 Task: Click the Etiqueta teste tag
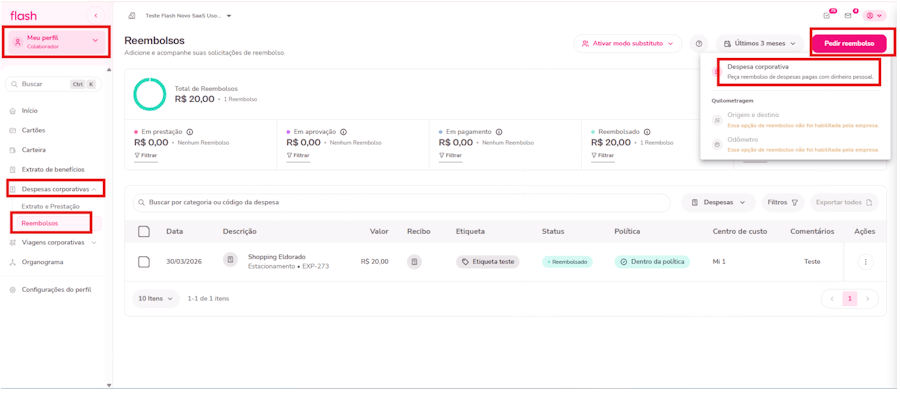488,262
